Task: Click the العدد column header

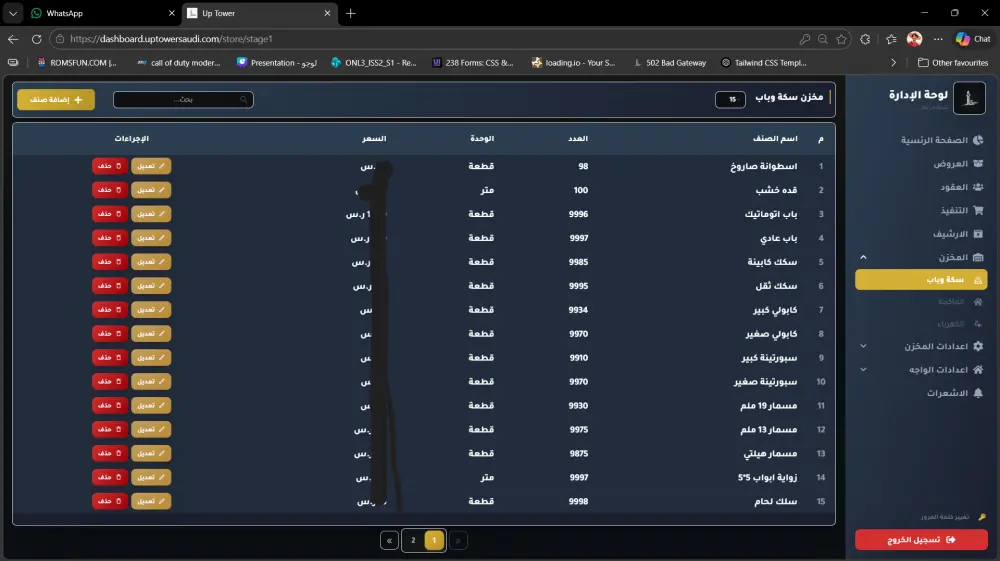Action: click(578, 138)
